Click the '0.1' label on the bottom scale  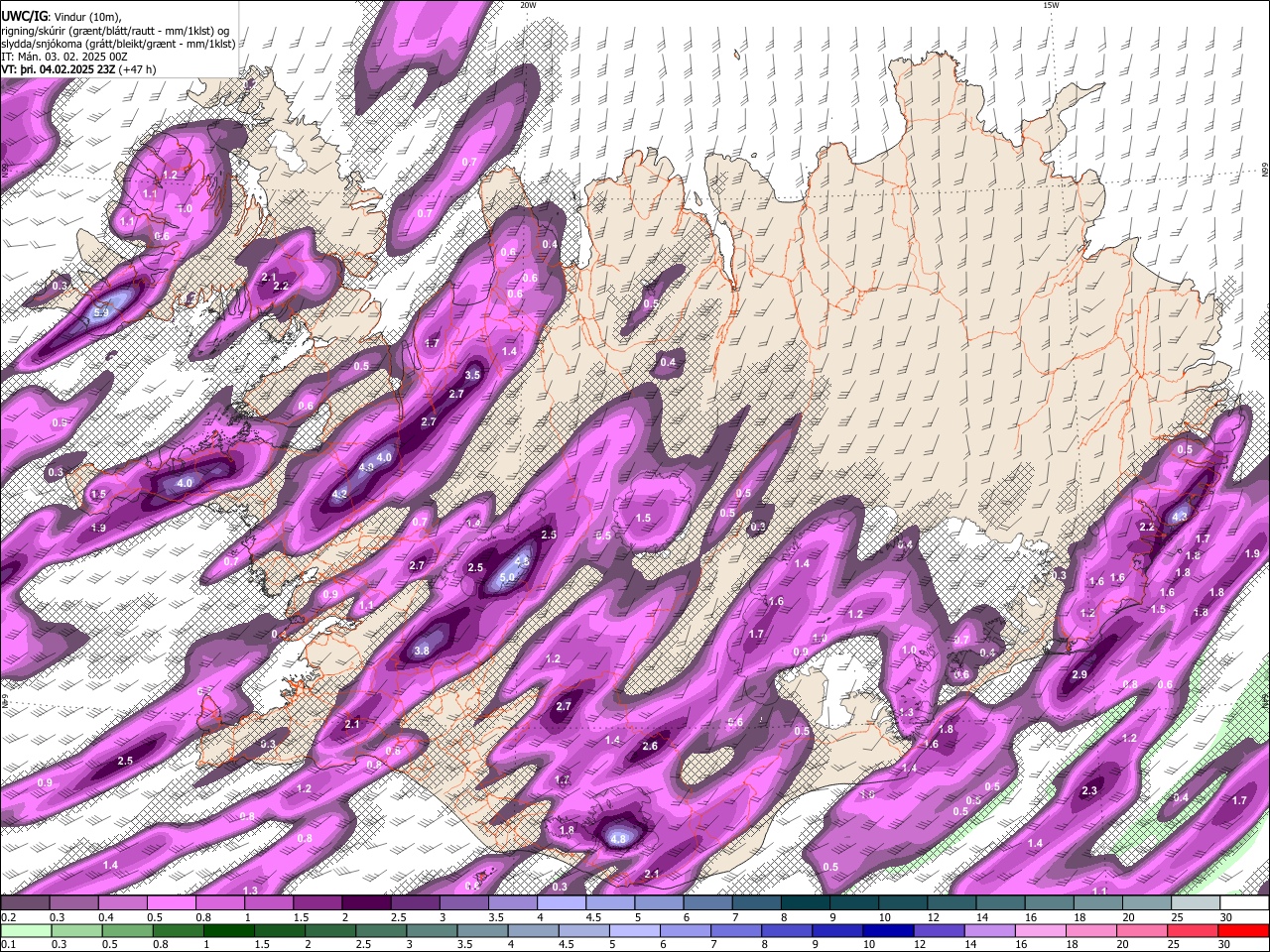8,944
